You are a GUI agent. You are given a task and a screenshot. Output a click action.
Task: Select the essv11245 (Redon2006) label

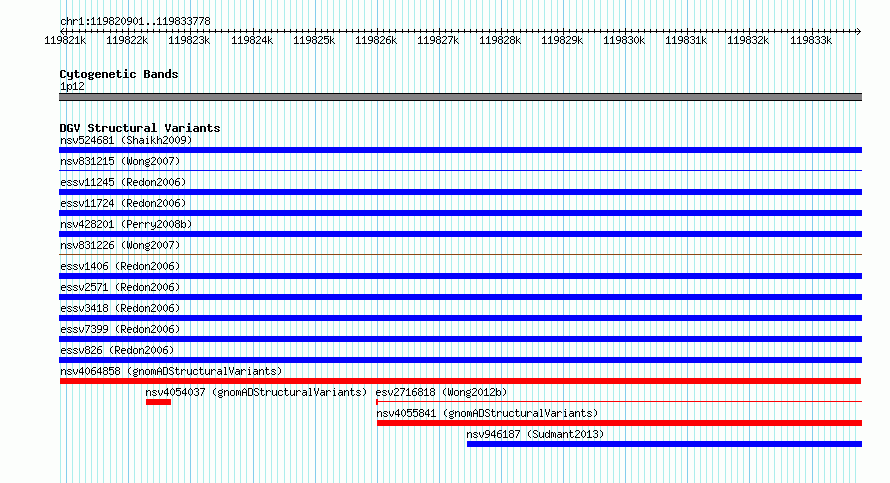tap(123, 182)
